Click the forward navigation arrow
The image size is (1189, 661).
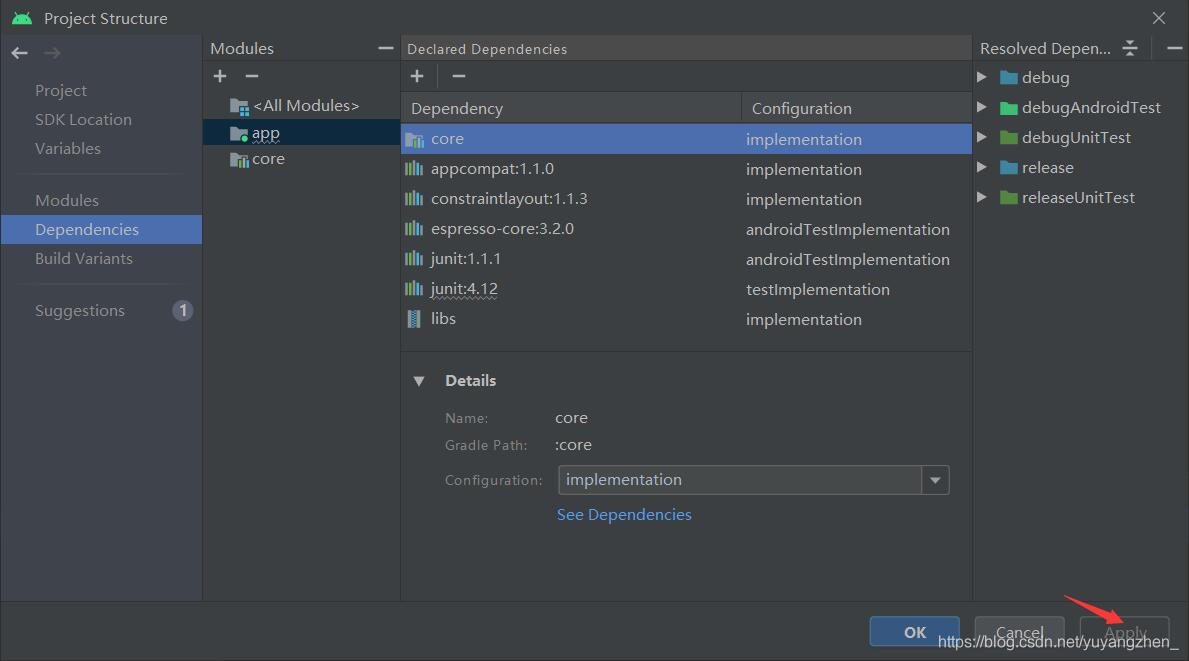tap(52, 53)
